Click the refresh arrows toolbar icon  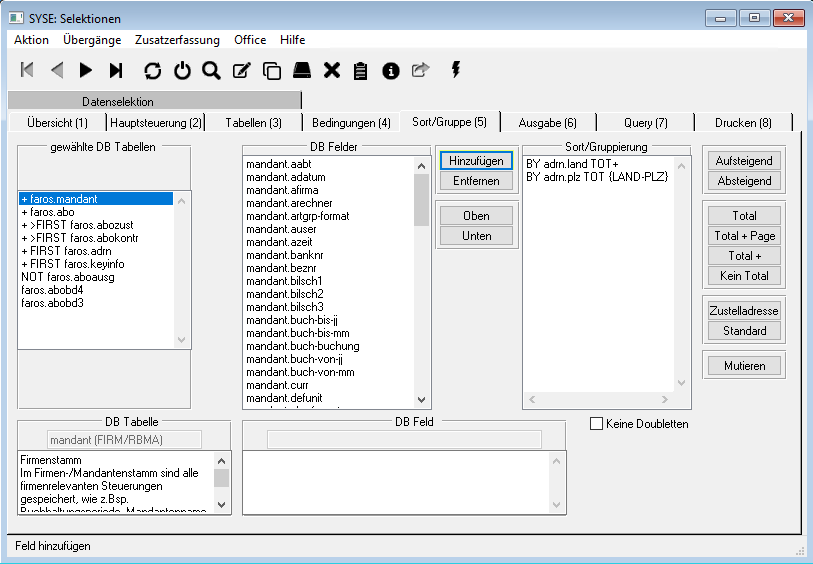[x=152, y=70]
